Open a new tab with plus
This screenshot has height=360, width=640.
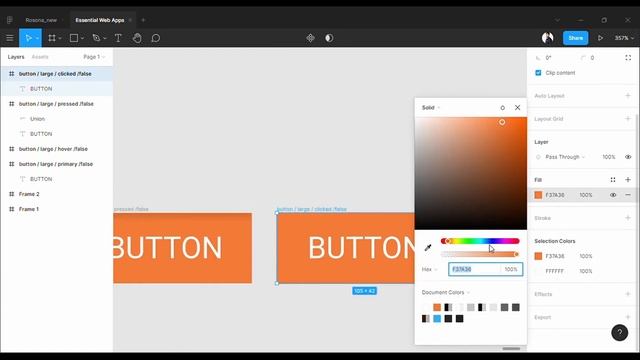coord(143,20)
